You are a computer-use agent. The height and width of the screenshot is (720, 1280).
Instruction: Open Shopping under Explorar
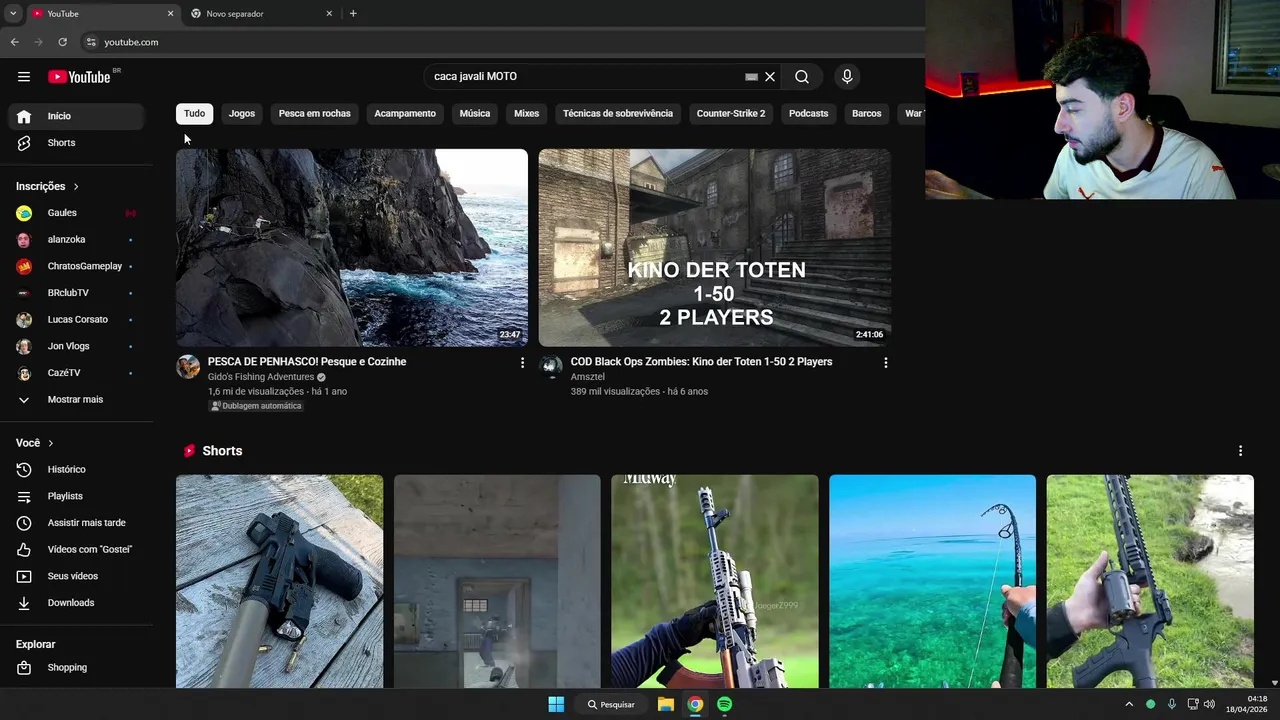pyautogui.click(x=76, y=667)
